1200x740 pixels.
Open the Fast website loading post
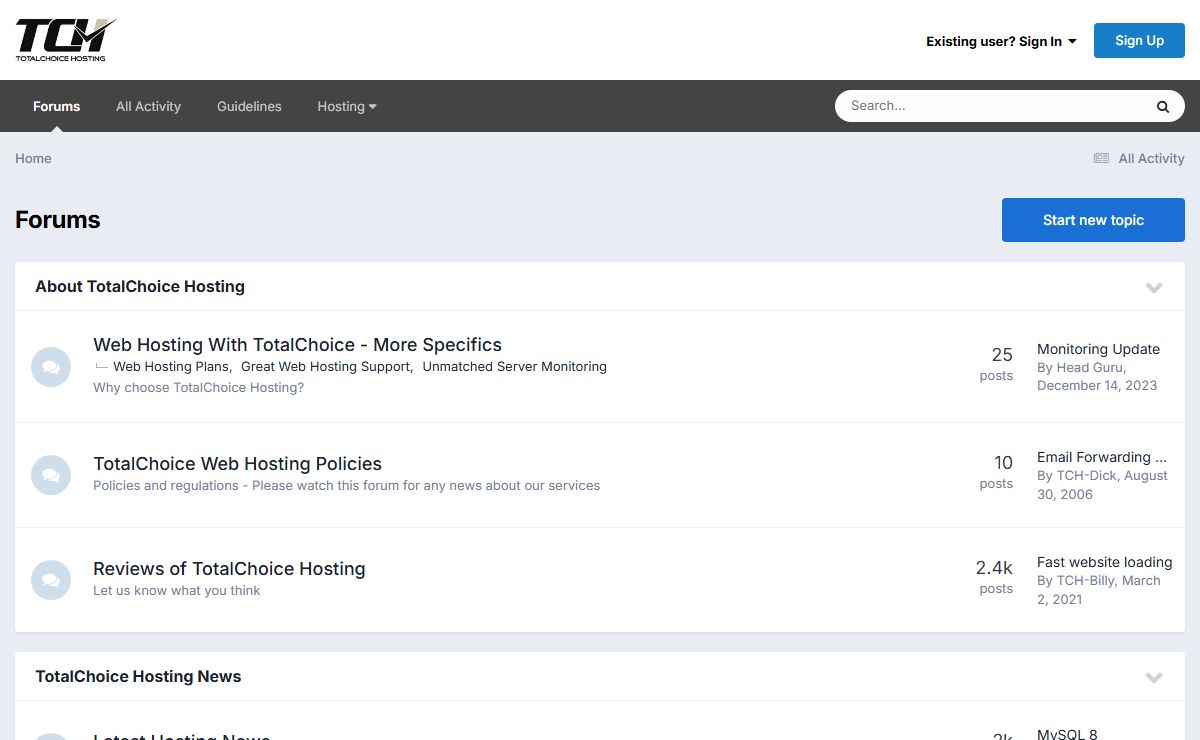click(1104, 562)
